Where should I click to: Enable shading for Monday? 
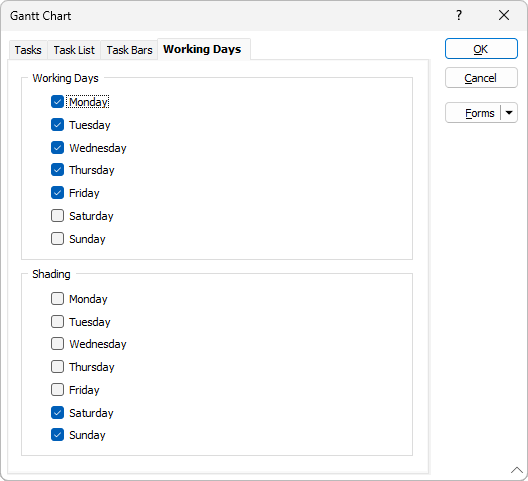[58, 299]
